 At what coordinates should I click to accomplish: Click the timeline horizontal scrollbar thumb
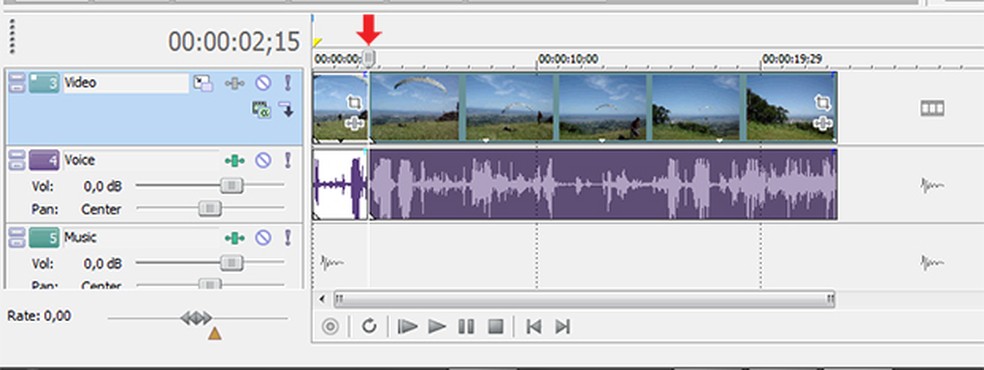tap(584, 299)
